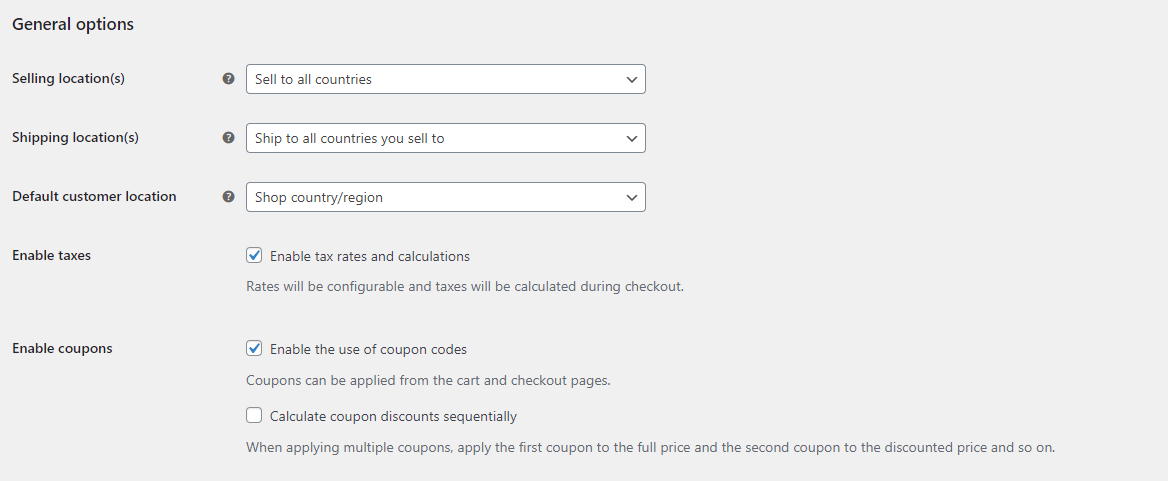Uncheck the Enable tax rates and calculations checkbox
Viewport: 1168px width, 481px height.
(x=254, y=255)
